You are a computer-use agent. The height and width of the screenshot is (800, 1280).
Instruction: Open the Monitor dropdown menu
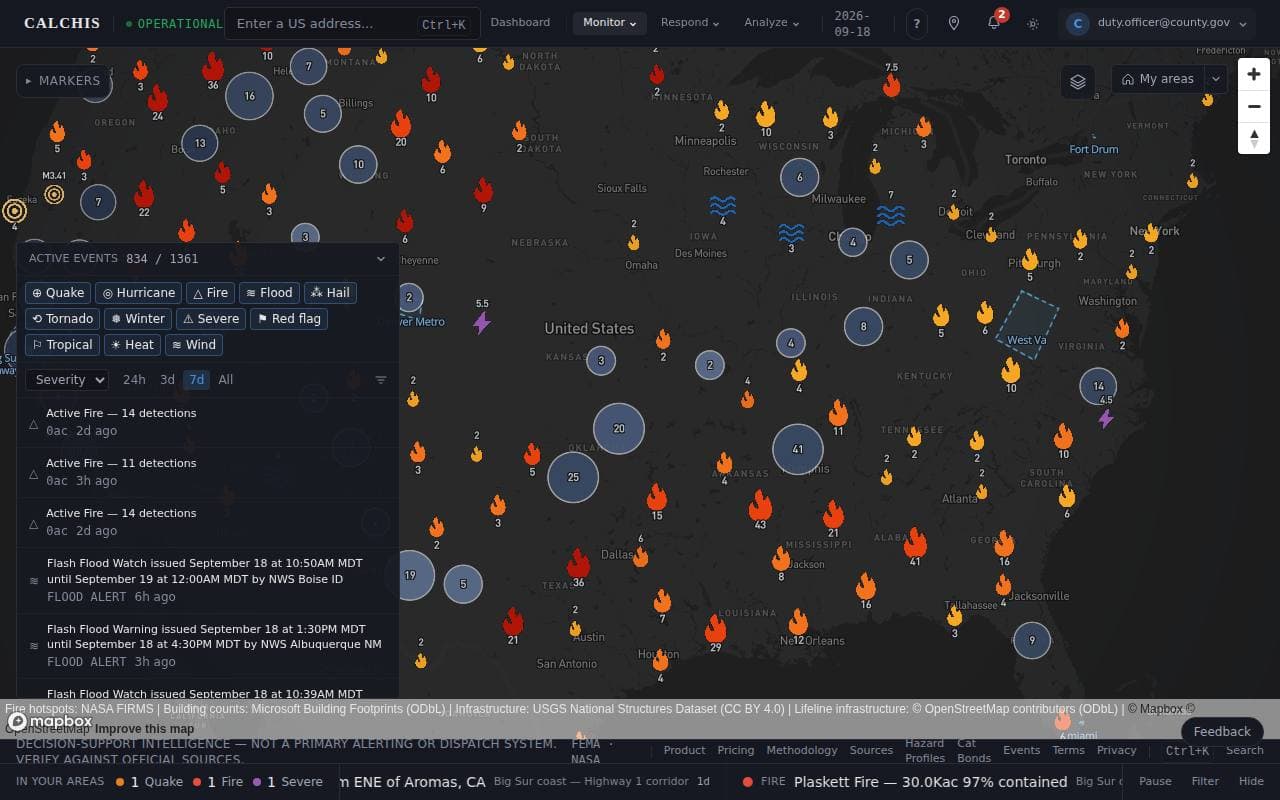tap(610, 23)
